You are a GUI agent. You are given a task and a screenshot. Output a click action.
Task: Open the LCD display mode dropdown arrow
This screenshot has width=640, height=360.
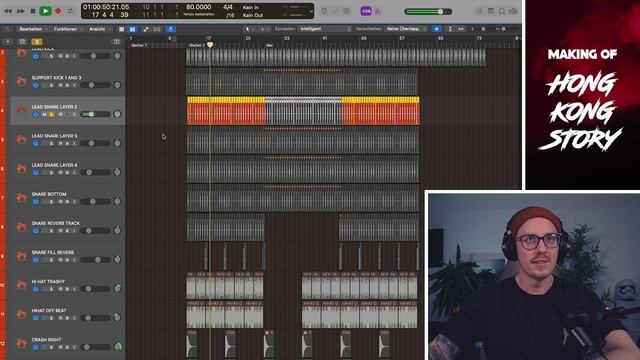coord(311,11)
